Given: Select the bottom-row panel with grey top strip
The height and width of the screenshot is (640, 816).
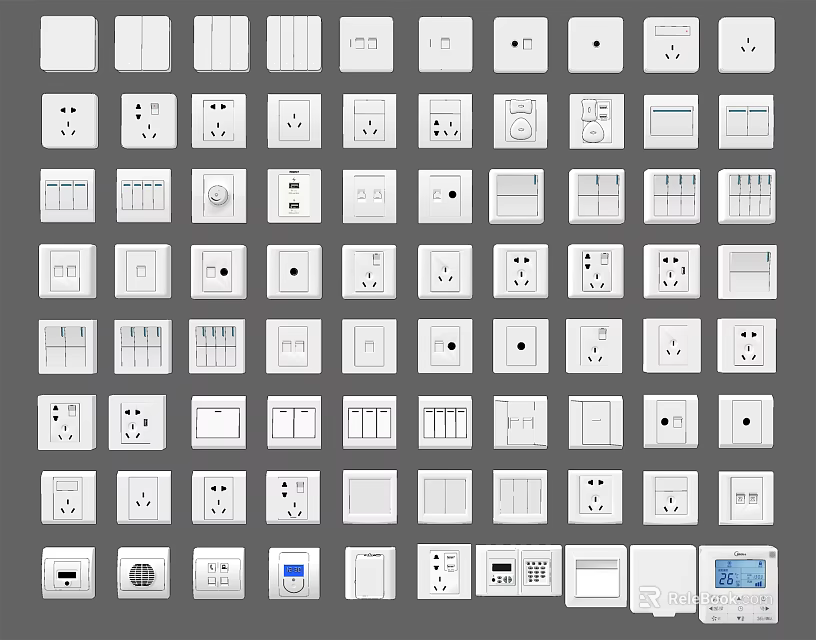Looking at the screenshot, I should click(596, 575).
